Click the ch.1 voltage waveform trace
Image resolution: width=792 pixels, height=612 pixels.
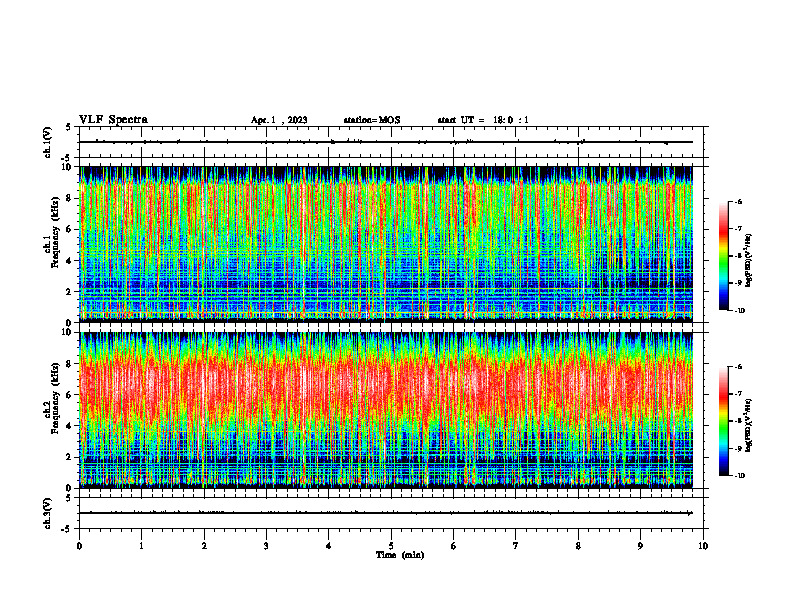point(386,142)
